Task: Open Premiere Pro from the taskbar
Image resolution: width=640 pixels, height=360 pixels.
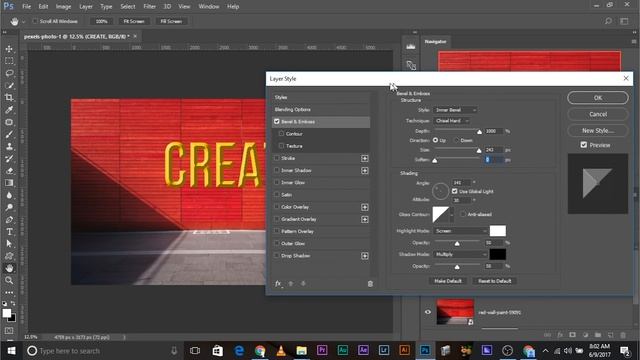Action: click(322, 350)
